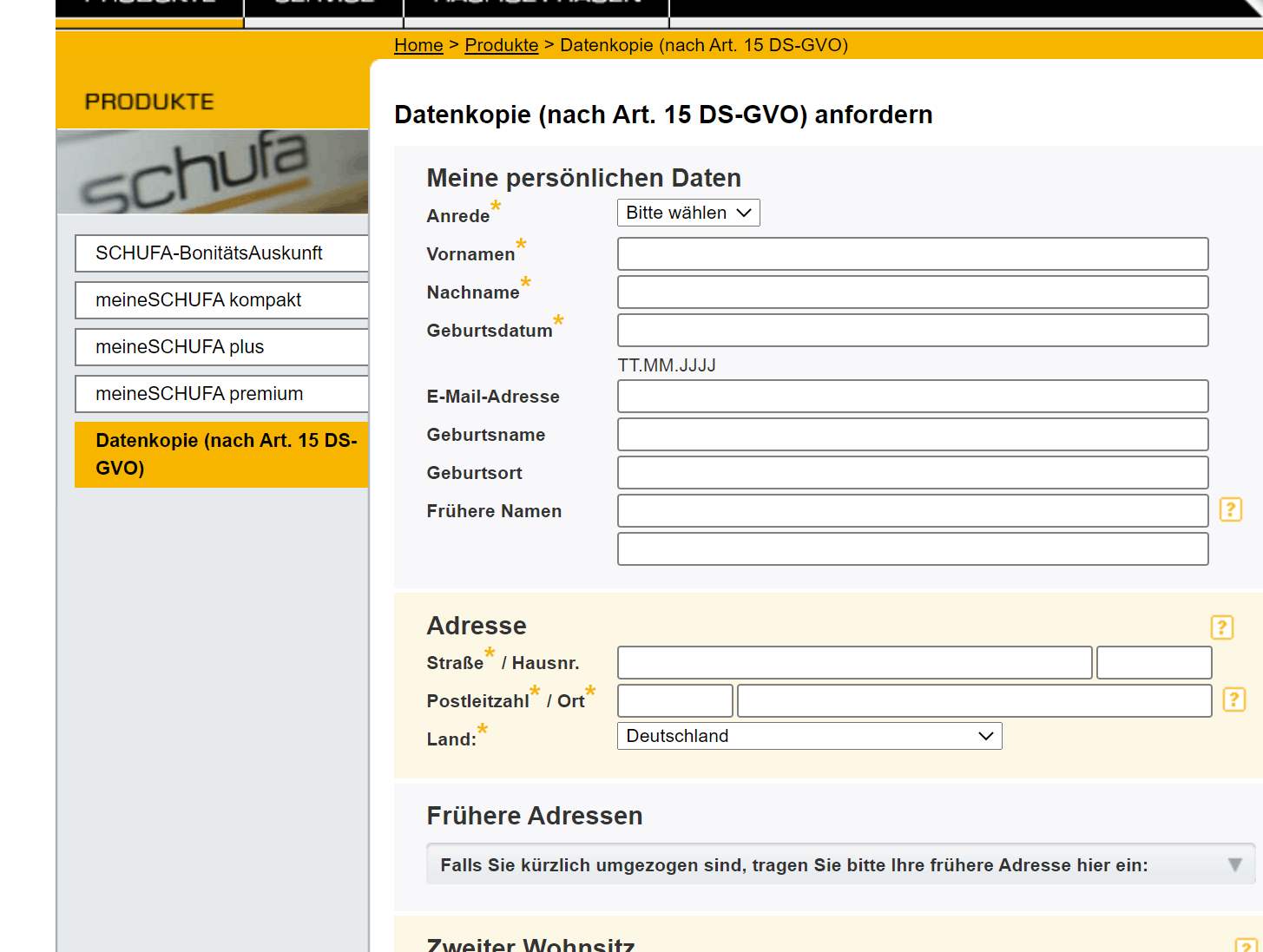Click the E-Mail-Adresse input field
The image size is (1263, 952).
(912, 397)
